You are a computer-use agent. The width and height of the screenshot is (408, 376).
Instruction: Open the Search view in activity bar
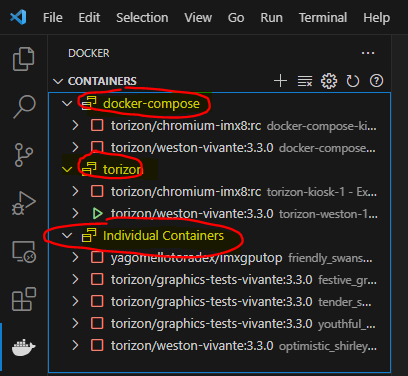[24, 107]
